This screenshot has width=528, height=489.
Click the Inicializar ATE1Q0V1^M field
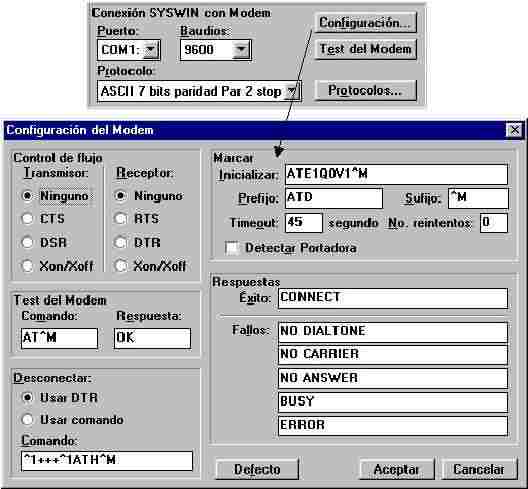[x=396, y=174]
